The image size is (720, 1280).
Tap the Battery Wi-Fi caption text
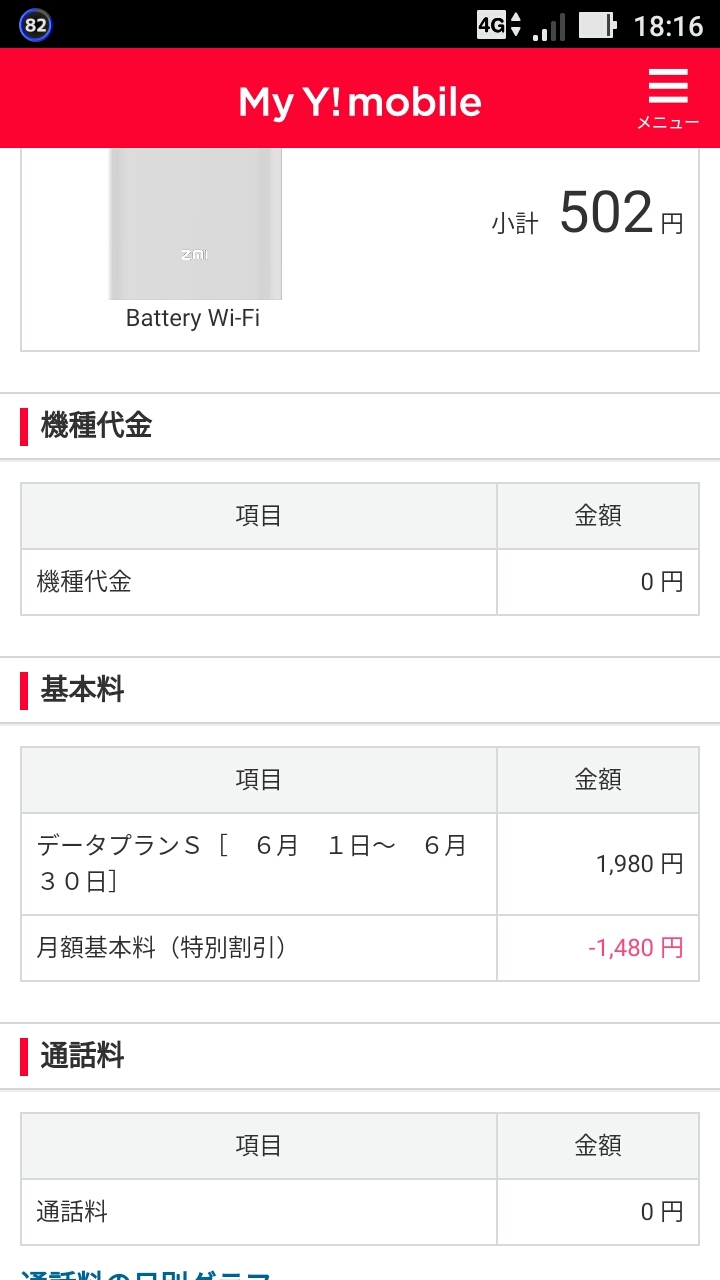tap(193, 318)
